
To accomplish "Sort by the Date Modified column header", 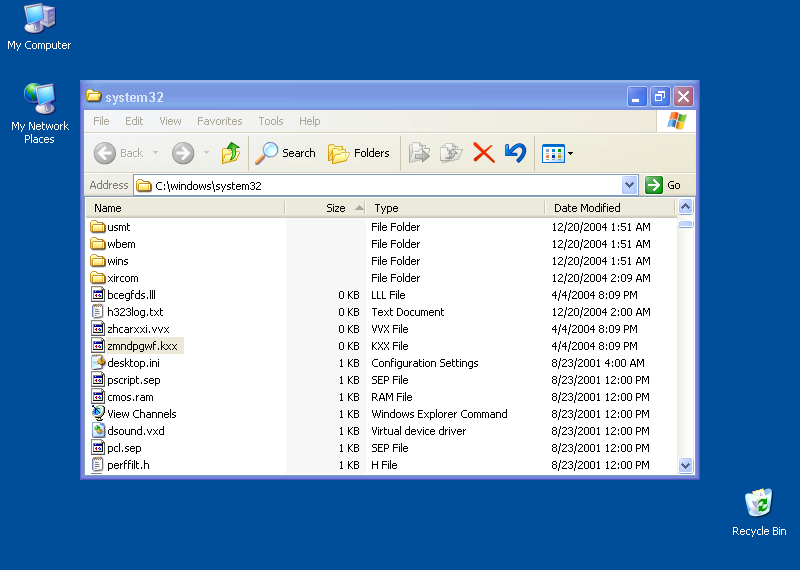I will click(610, 208).
